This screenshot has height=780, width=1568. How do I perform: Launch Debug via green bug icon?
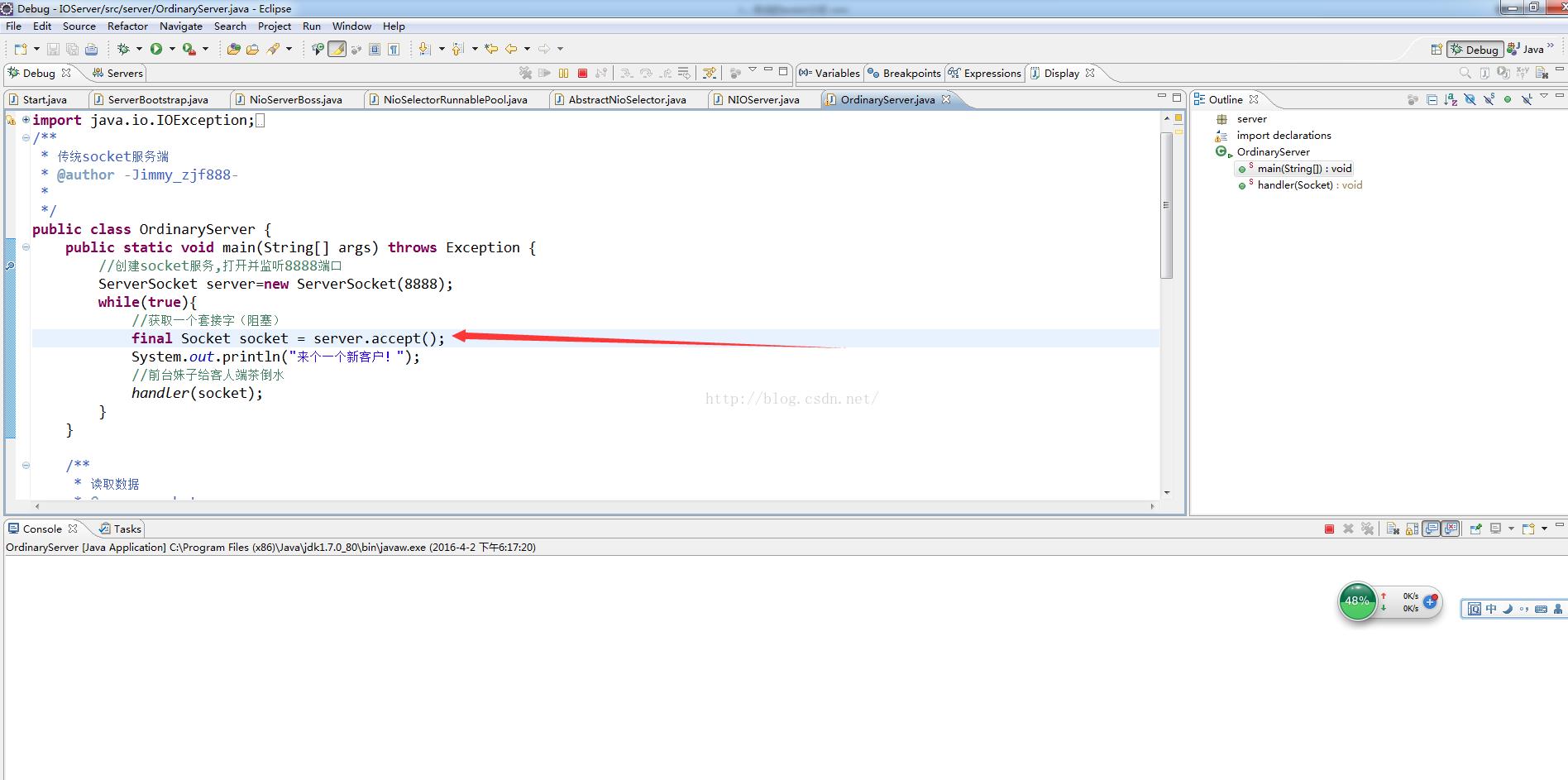tap(123, 49)
